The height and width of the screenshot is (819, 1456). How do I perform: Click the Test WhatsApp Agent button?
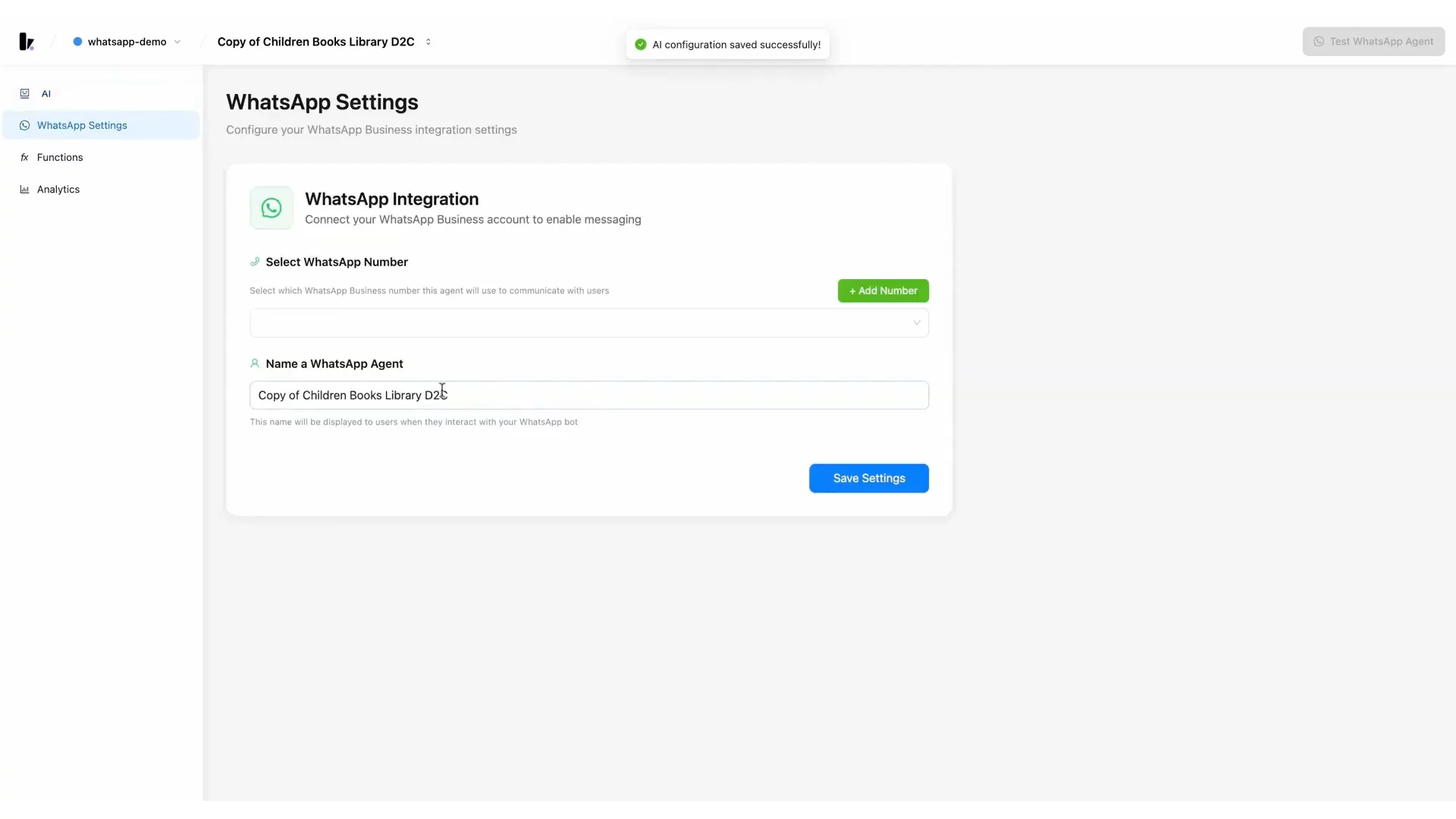tap(1373, 42)
